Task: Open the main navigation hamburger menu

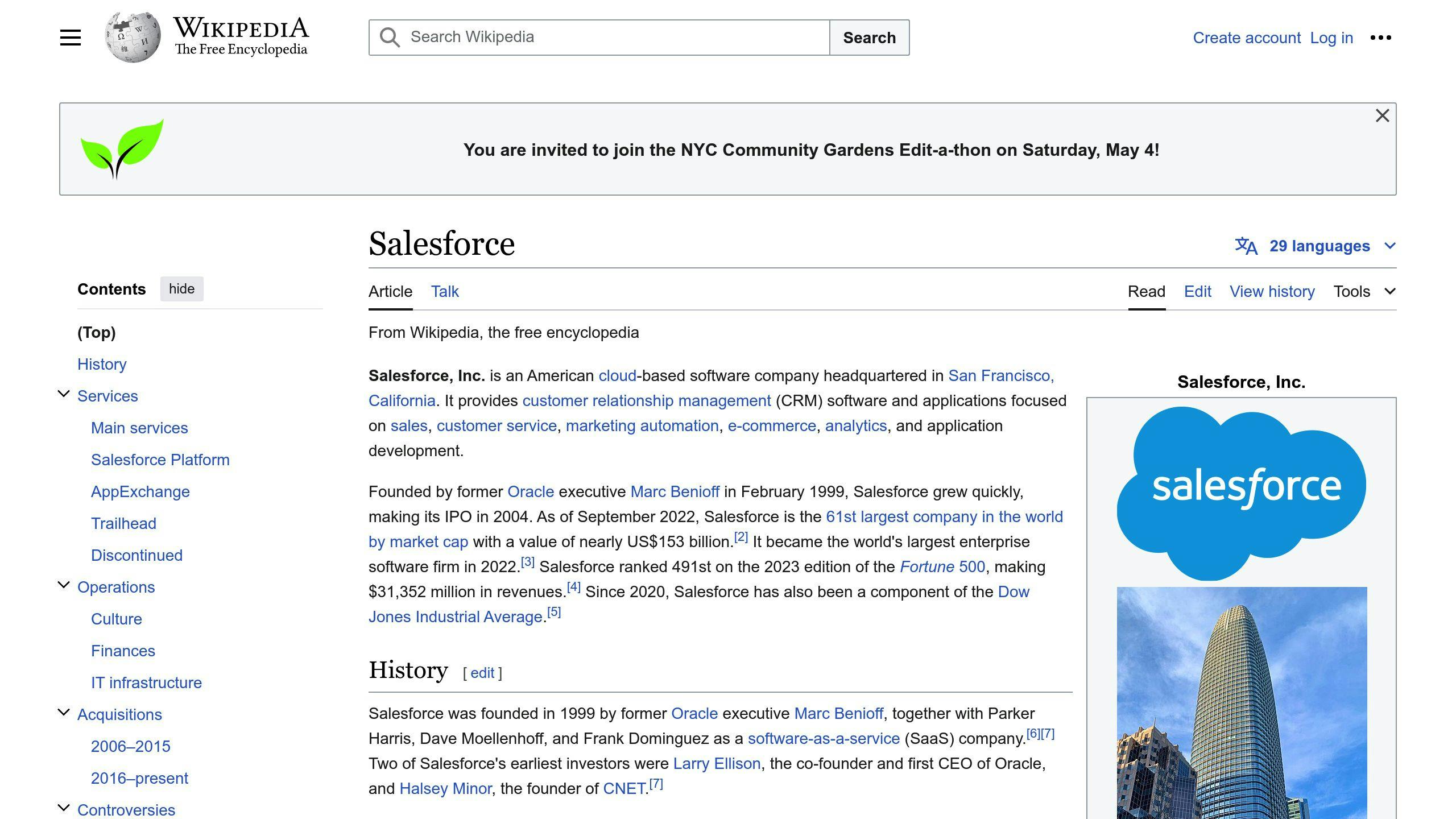Action: pyautogui.click(x=70, y=37)
